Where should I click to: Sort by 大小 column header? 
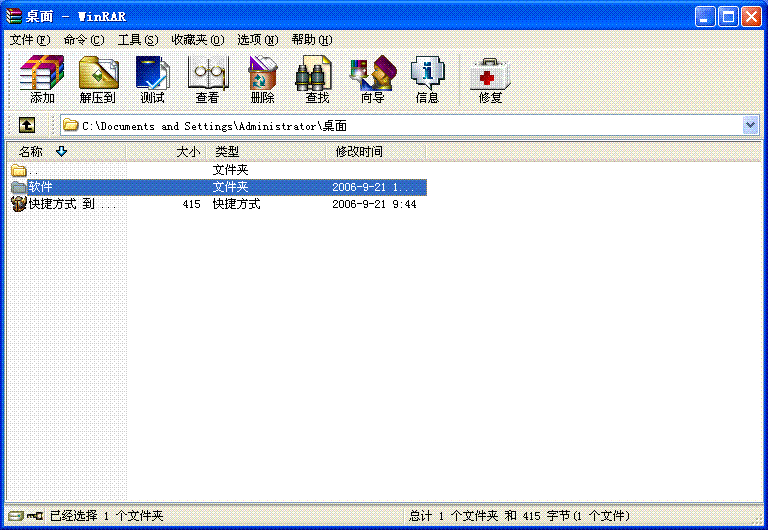[x=167, y=152]
